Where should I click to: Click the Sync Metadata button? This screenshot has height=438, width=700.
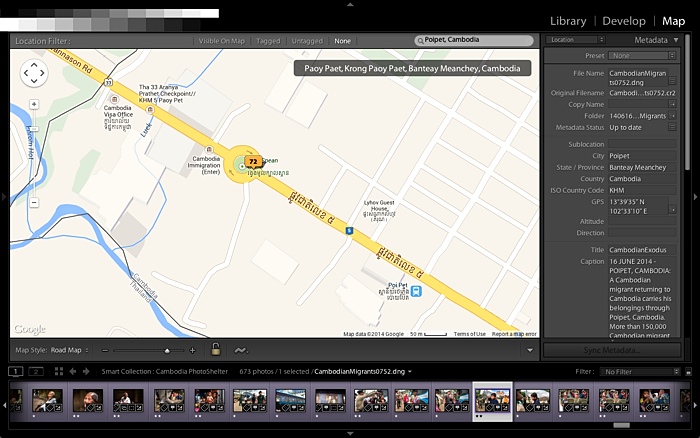[x=612, y=350]
